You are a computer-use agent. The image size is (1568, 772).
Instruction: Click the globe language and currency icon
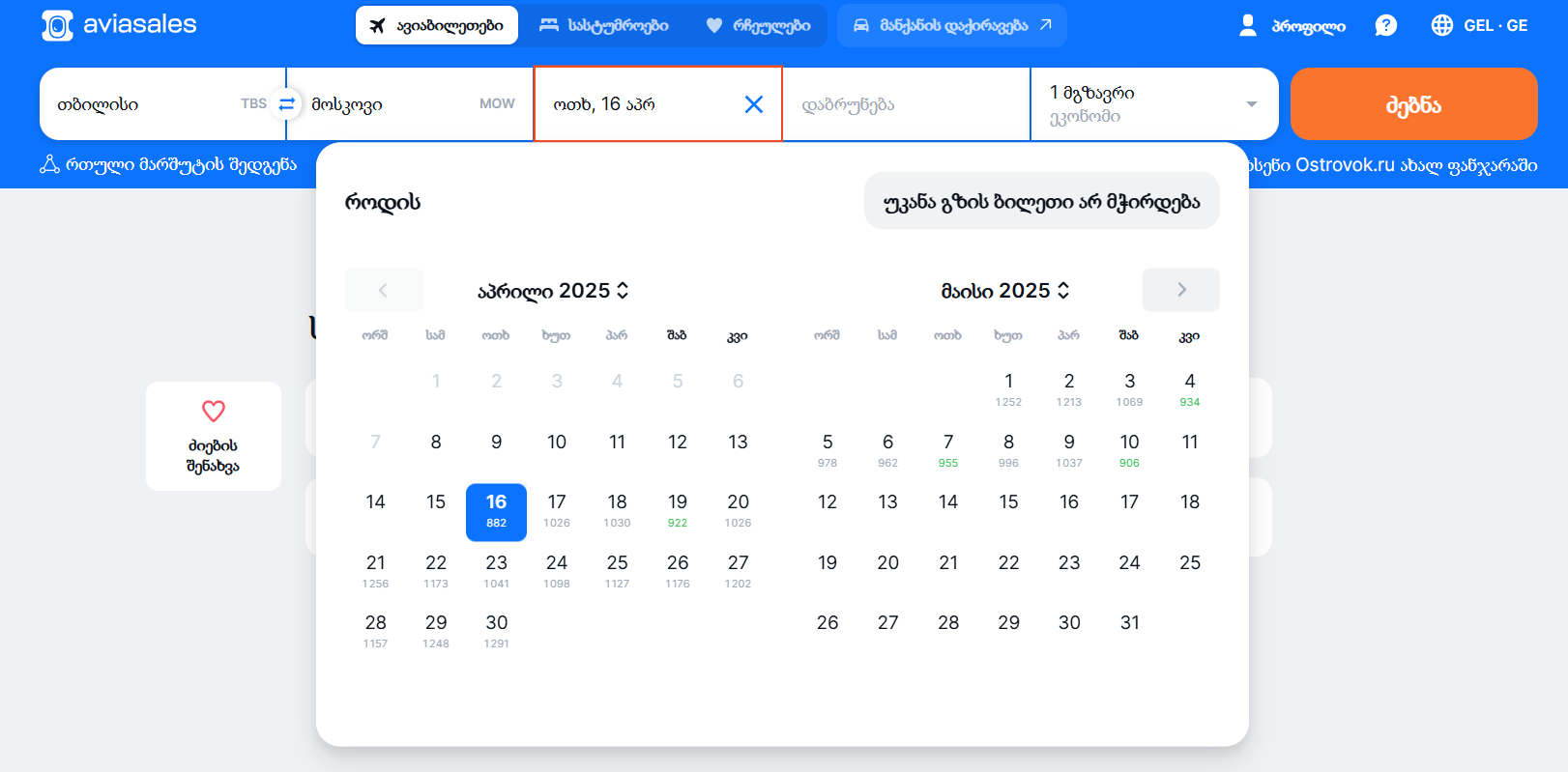tap(1441, 25)
